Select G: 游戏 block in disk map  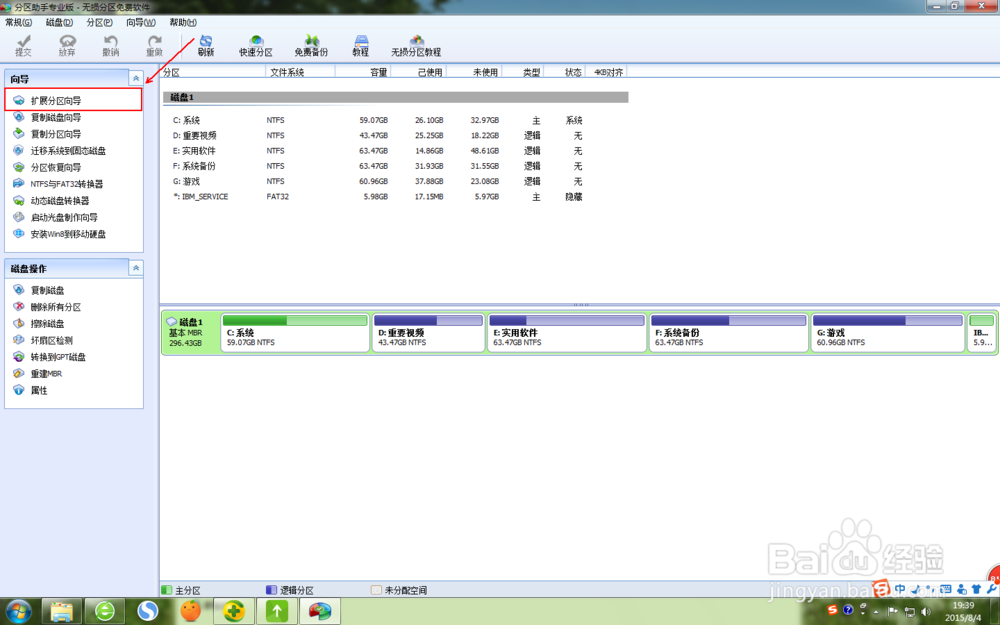coord(887,332)
